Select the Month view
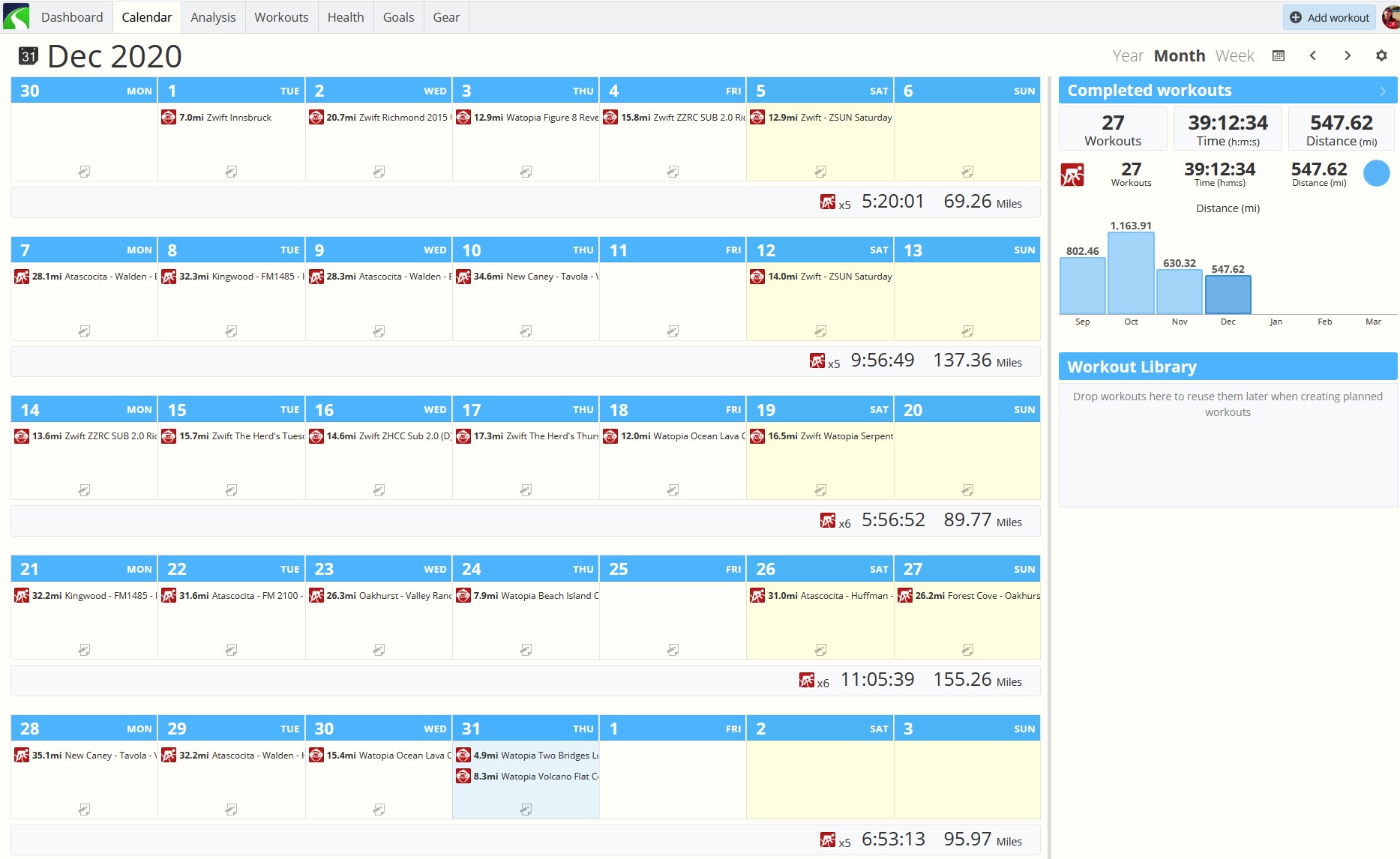The height and width of the screenshot is (859, 1400). click(x=1180, y=55)
